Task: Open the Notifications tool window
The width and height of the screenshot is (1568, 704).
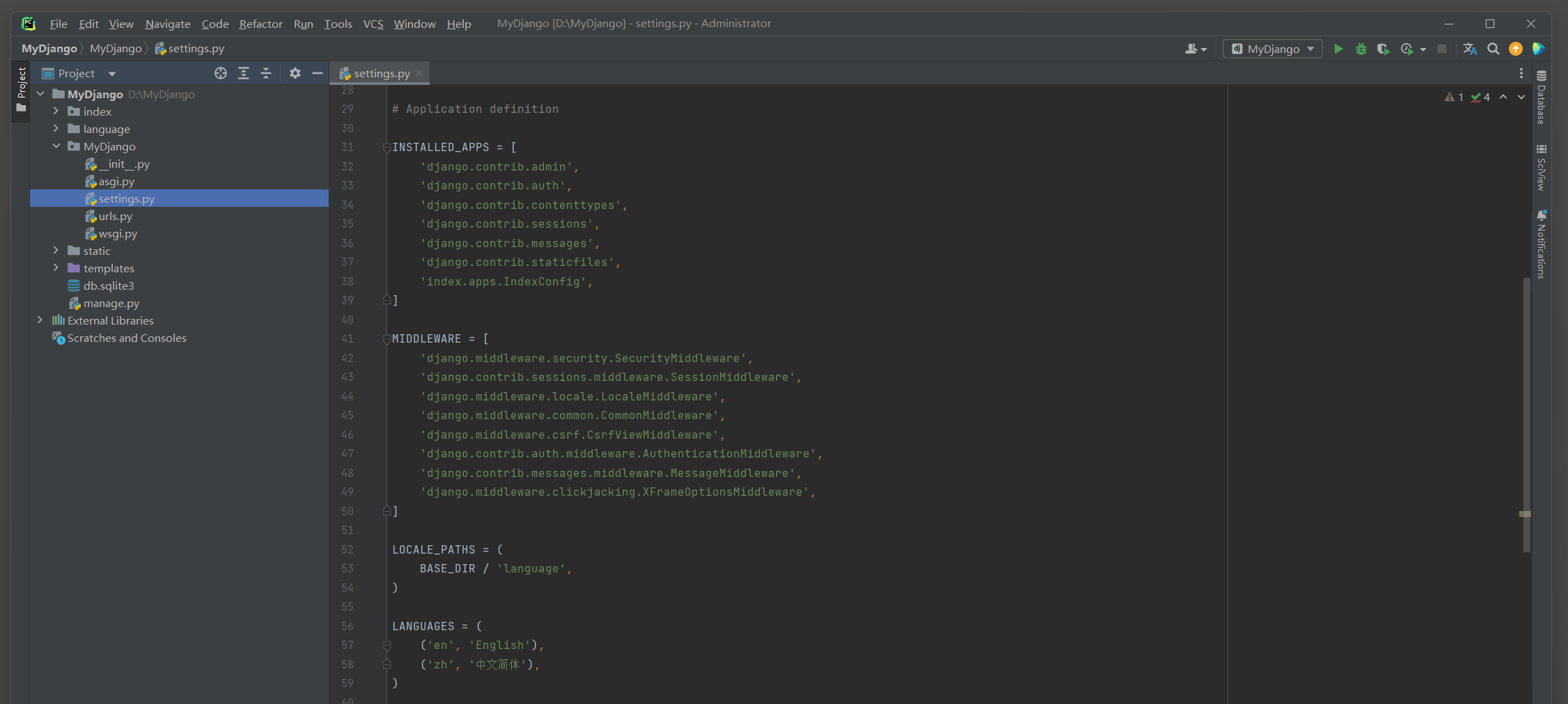Action: [x=1542, y=244]
